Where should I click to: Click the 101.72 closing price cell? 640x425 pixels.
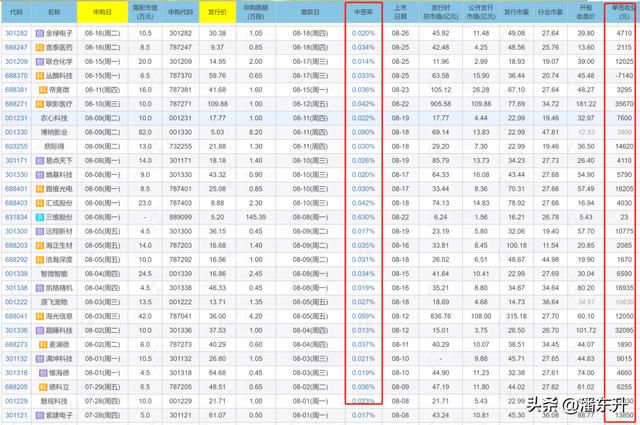[586, 330]
